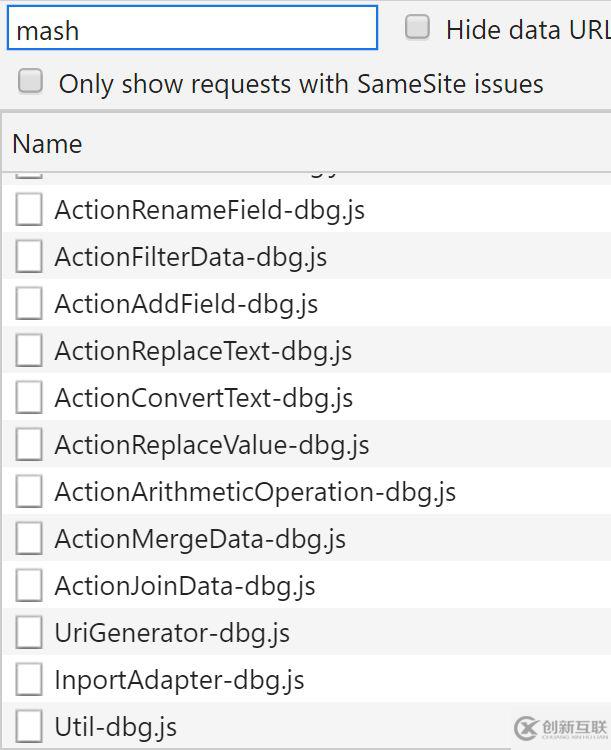Open the ActionArithmeticOperation-dbg.js request
Screen dimensions: 611x750
coord(254,492)
